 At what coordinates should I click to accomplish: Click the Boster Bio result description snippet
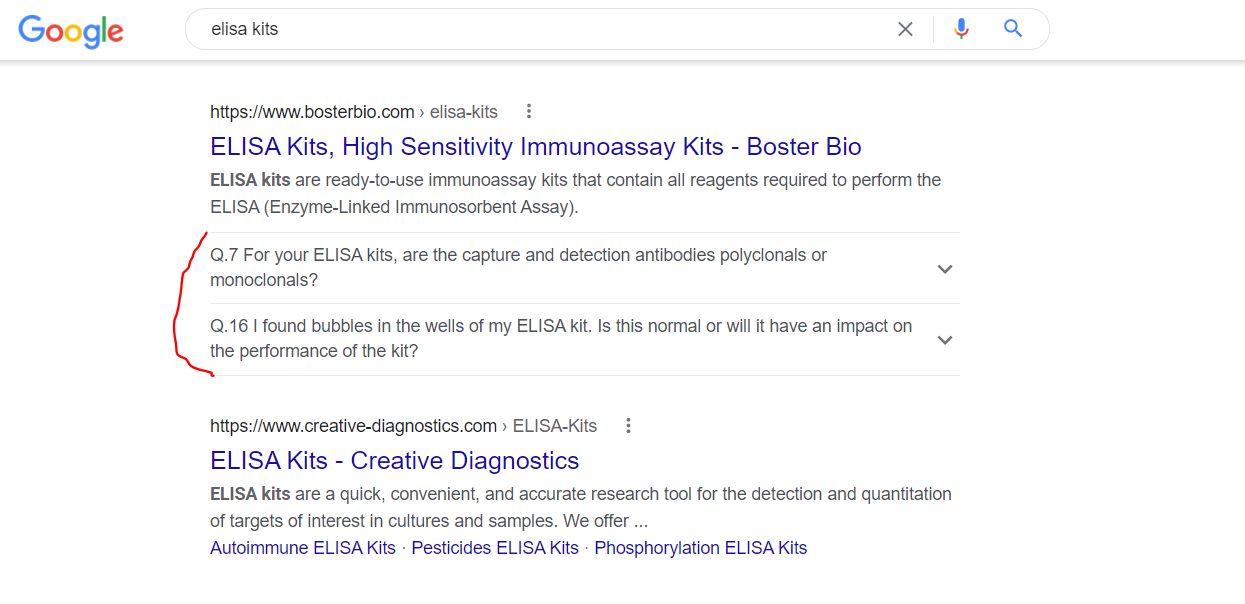point(575,194)
